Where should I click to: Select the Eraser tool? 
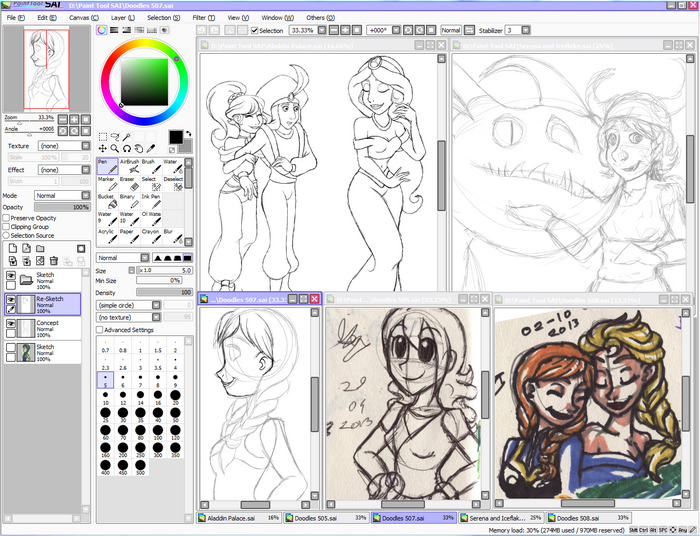(129, 184)
